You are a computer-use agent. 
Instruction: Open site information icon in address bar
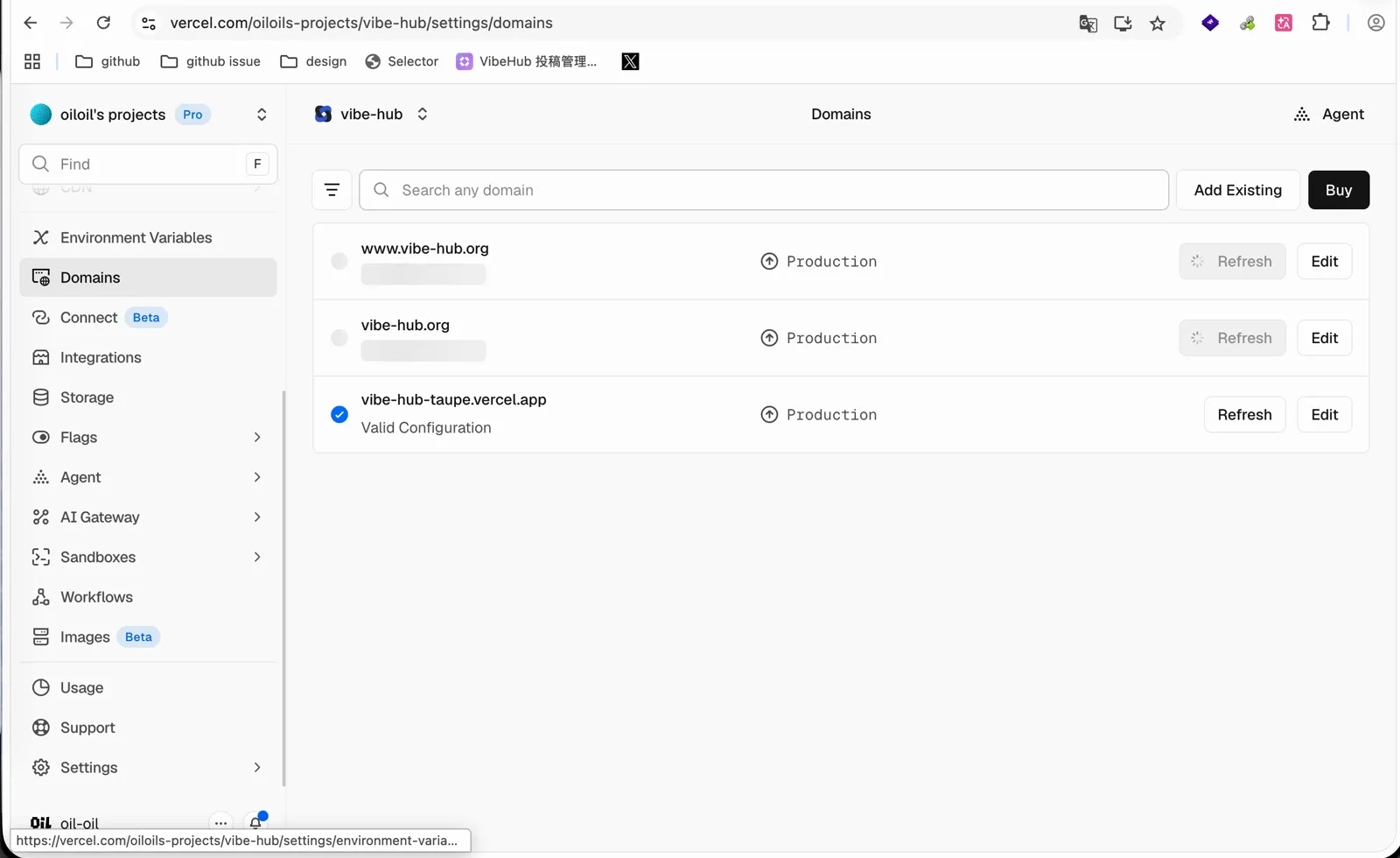pos(149,24)
